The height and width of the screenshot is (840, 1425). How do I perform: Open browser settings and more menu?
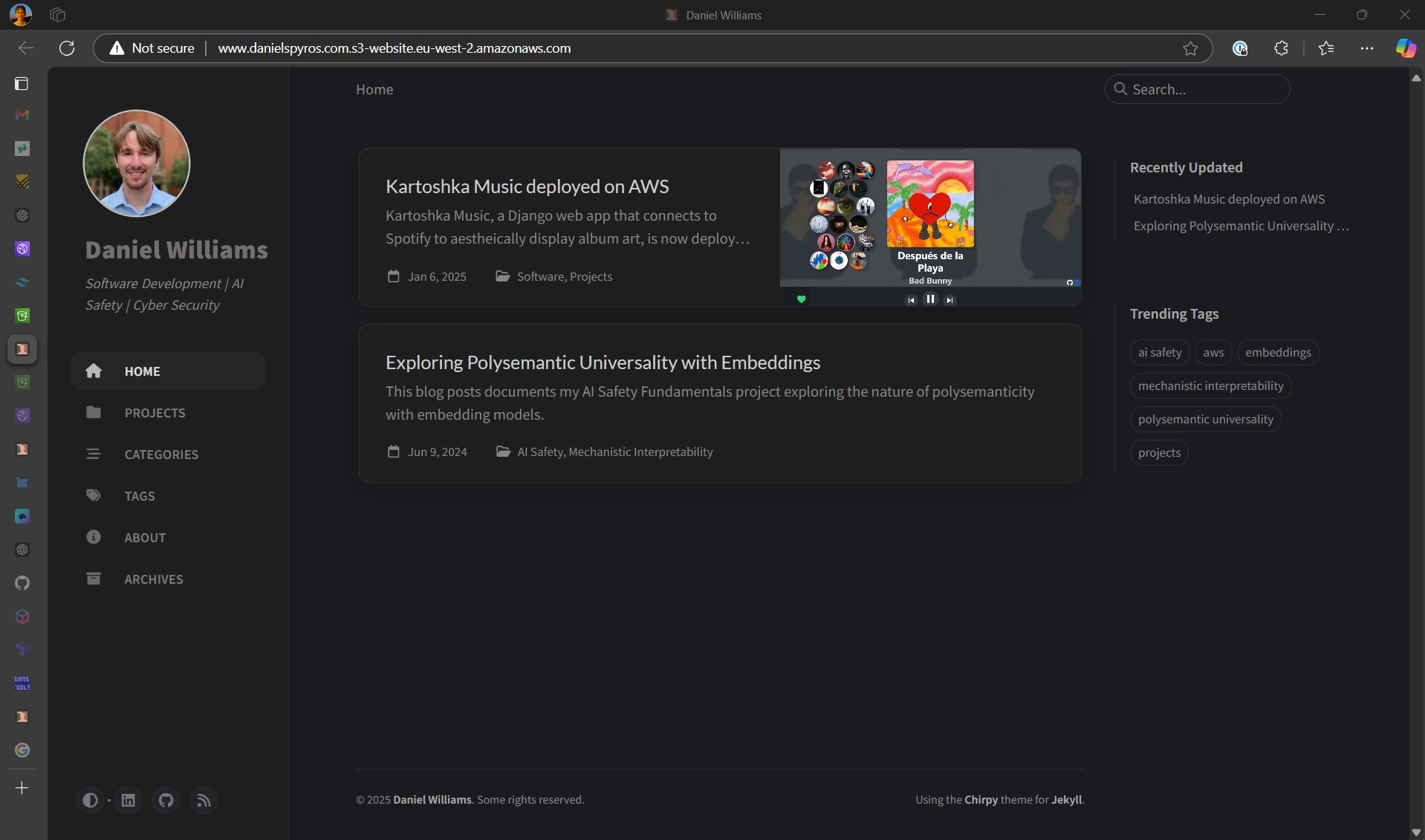click(1366, 48)
